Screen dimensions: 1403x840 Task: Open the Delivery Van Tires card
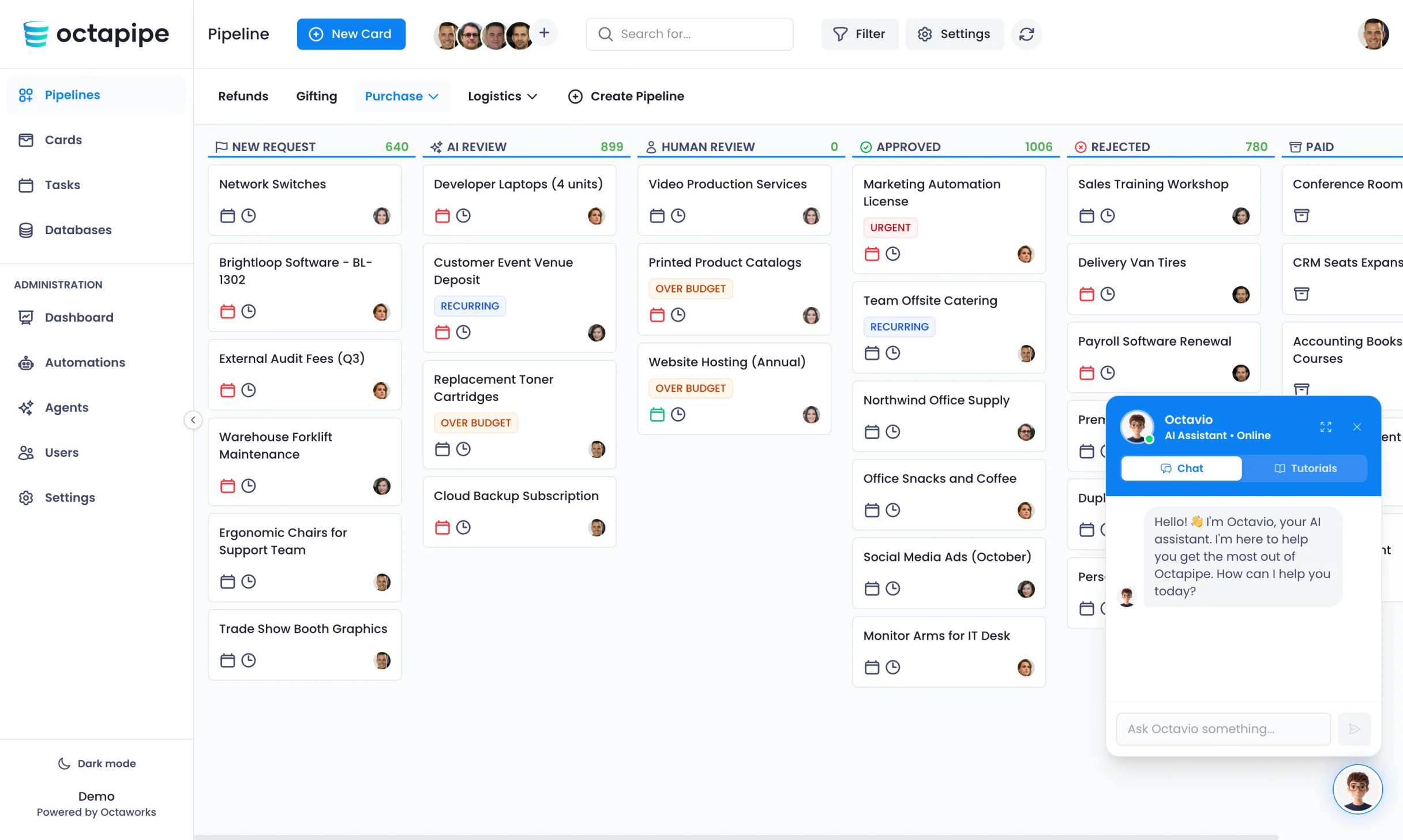click(x=1163, y=279)
